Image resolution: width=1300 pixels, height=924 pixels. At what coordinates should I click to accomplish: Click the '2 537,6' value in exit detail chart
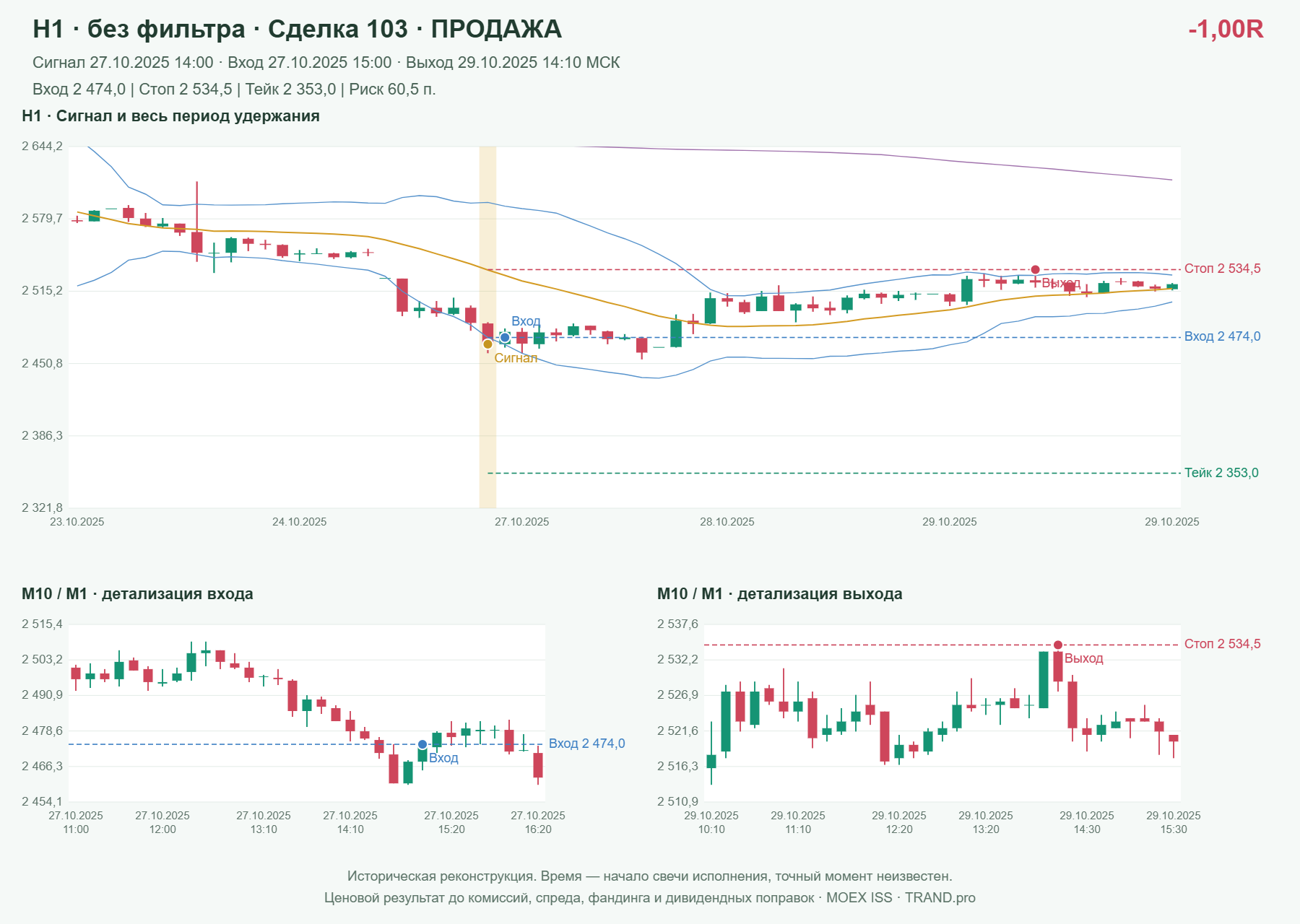pos(677,624)
